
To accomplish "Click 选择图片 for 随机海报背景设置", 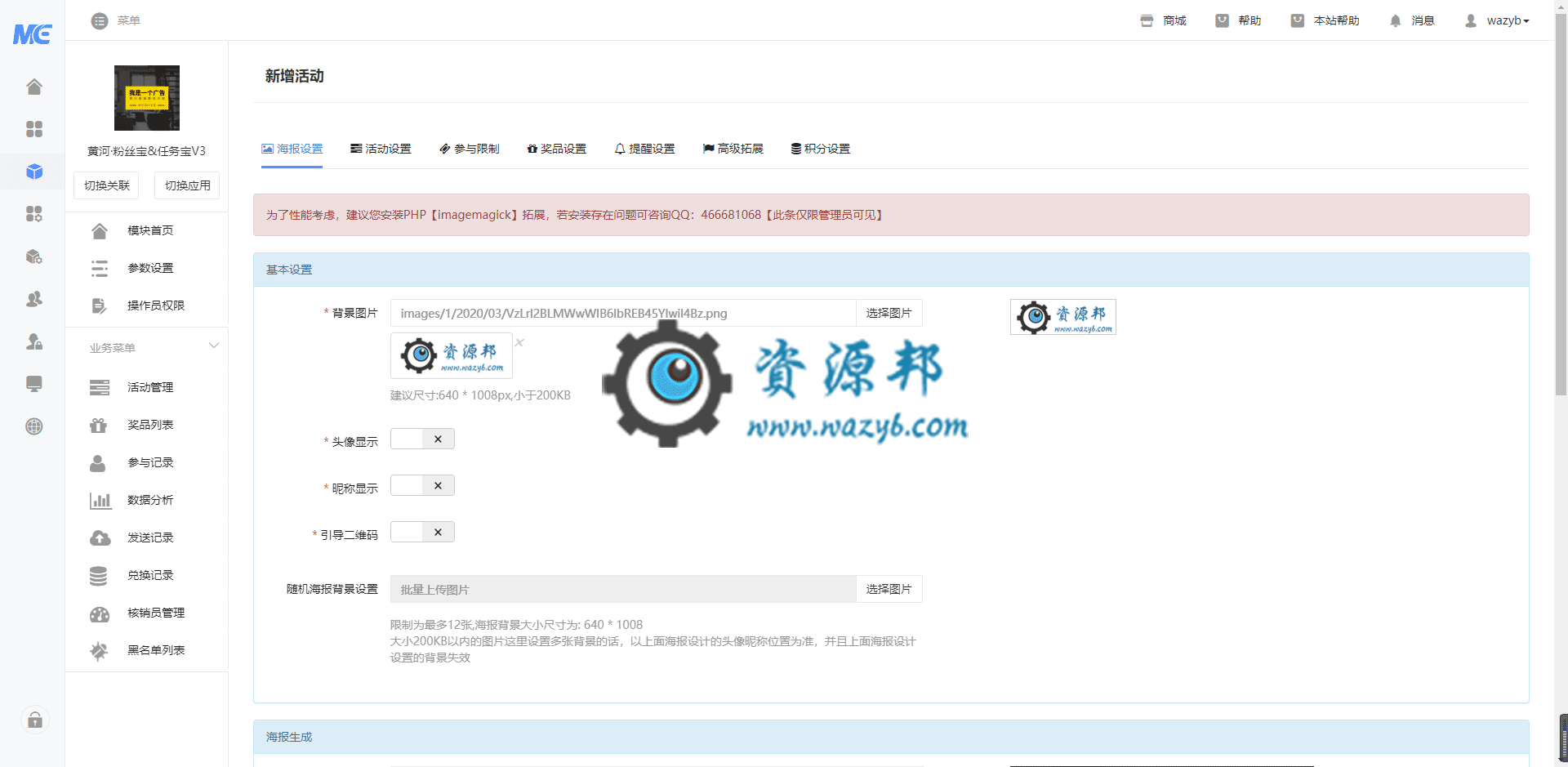I will pyautogui.click(x=889, y=590).
